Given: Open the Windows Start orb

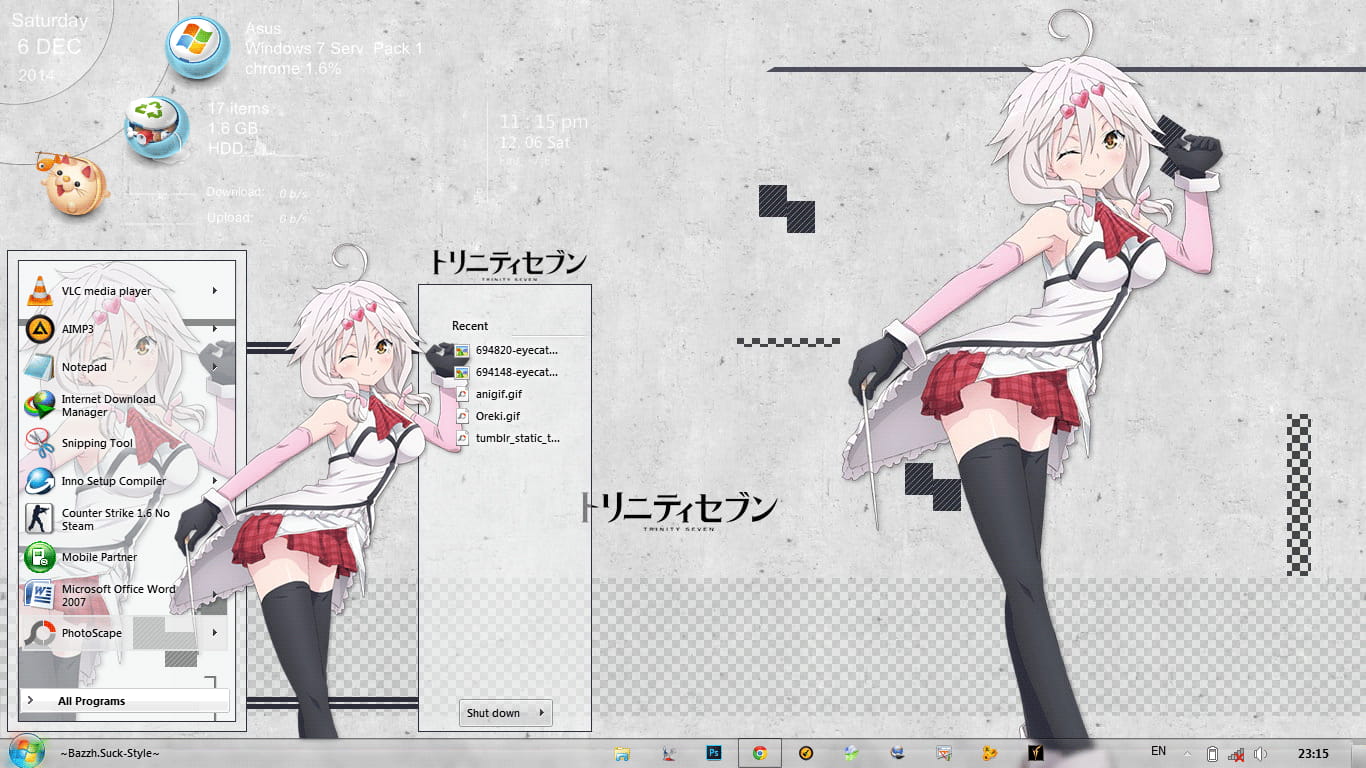Looking at the screenshot, I should [26, 751].
